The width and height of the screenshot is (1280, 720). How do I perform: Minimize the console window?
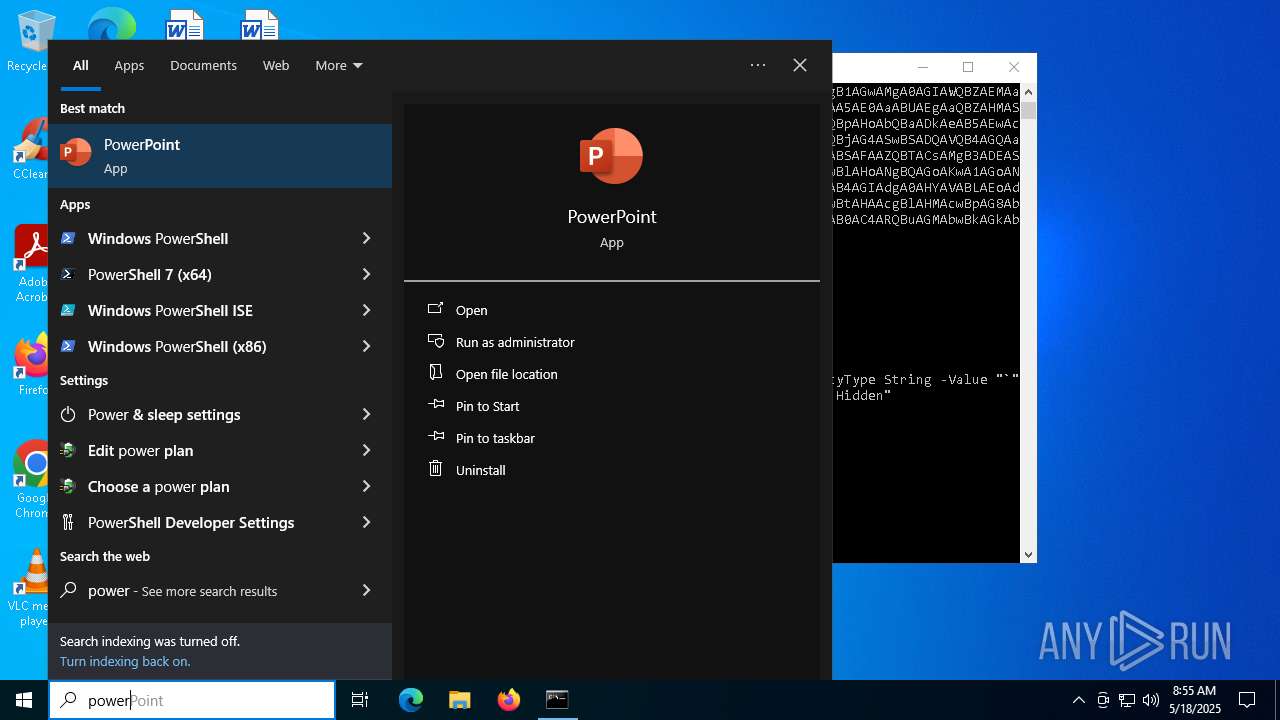point(923,67)
